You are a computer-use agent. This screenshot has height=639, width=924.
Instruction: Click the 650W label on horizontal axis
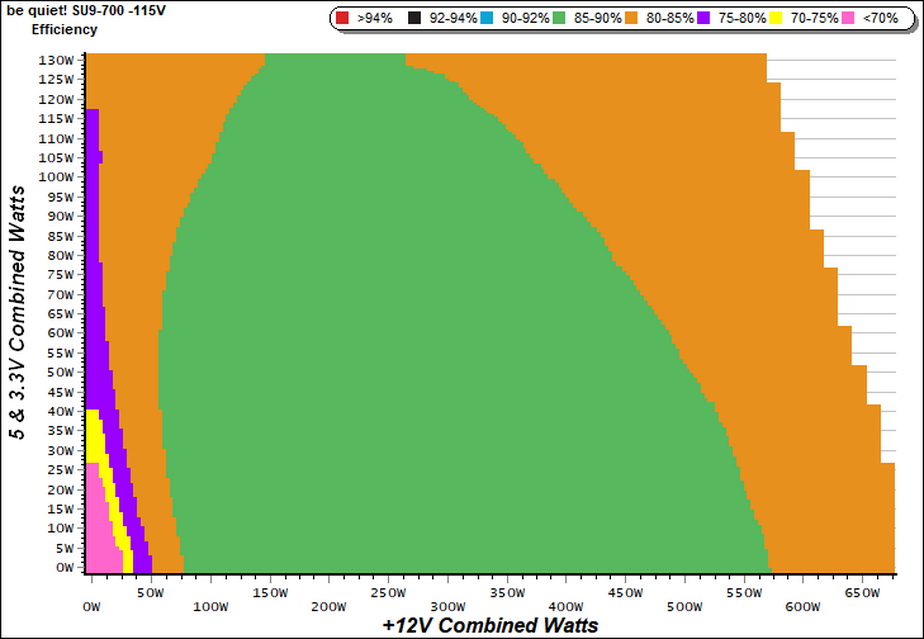coord(862,593)
